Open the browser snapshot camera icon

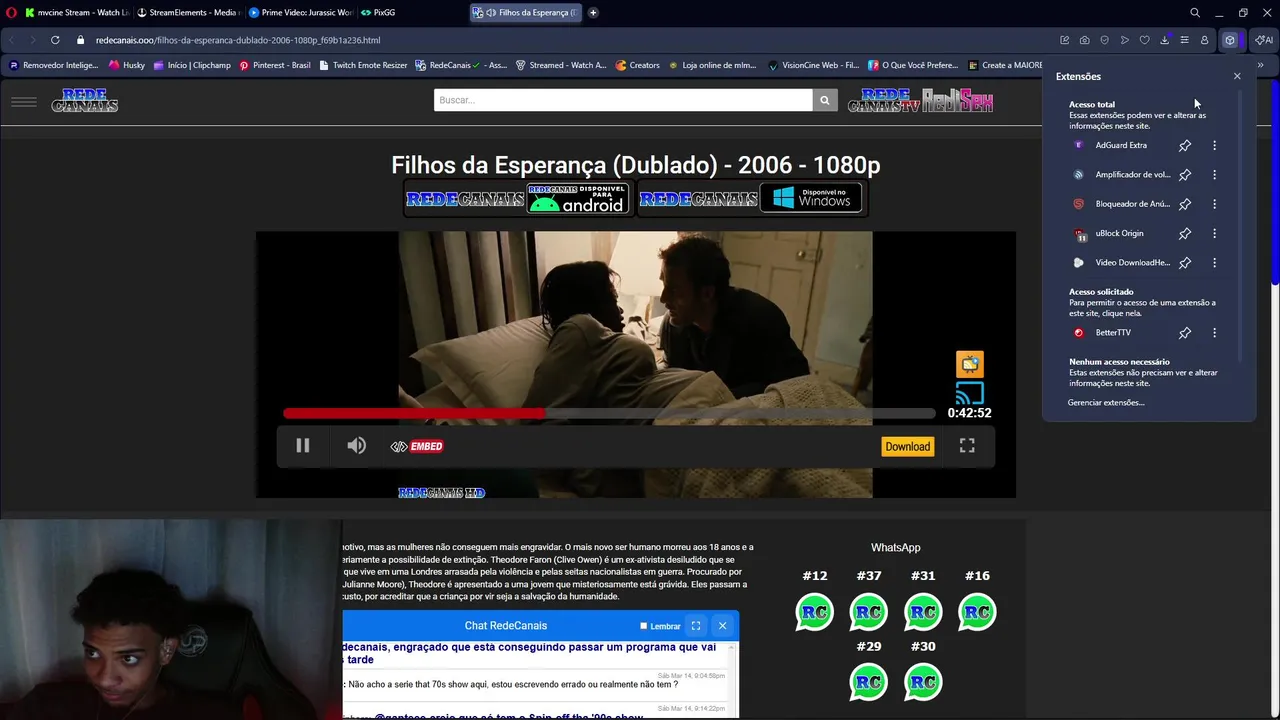coord(1085,40)
